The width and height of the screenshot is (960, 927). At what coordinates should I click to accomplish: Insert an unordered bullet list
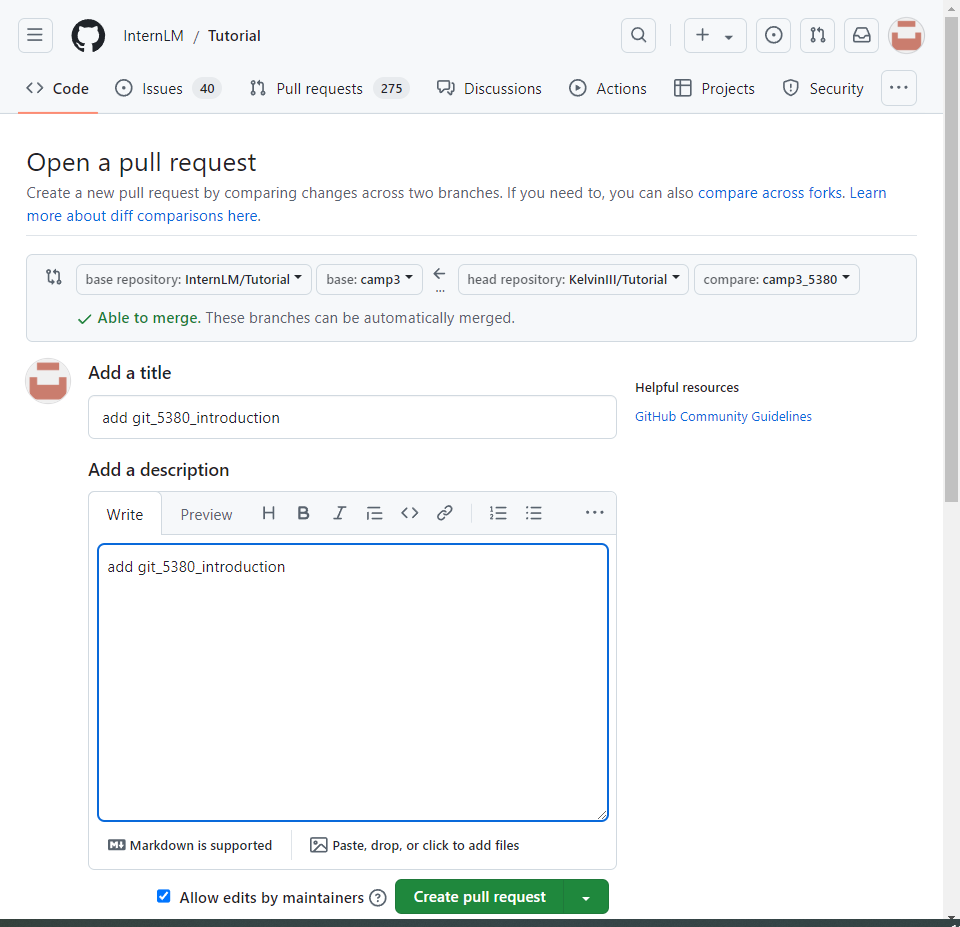click(x=533, y=513)
